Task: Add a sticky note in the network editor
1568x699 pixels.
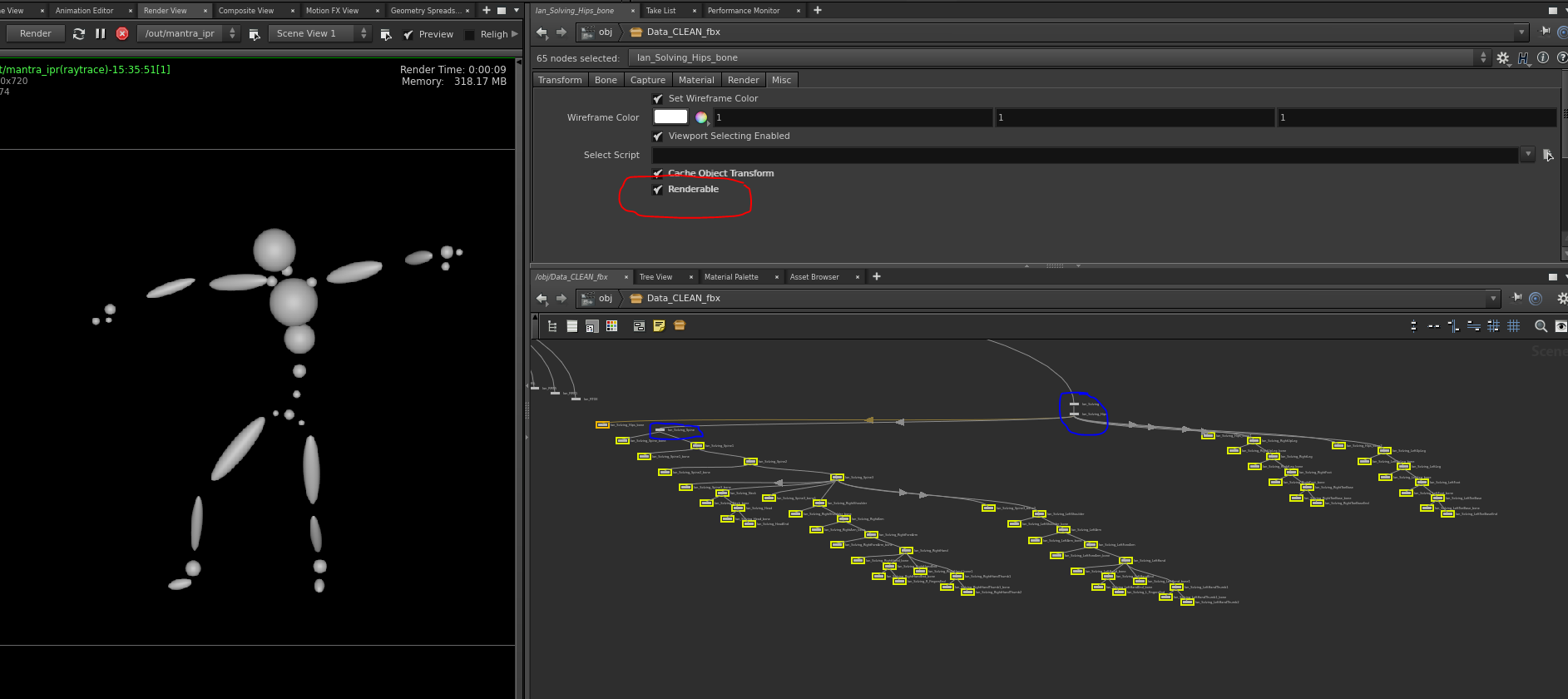Action: point(659,326)
